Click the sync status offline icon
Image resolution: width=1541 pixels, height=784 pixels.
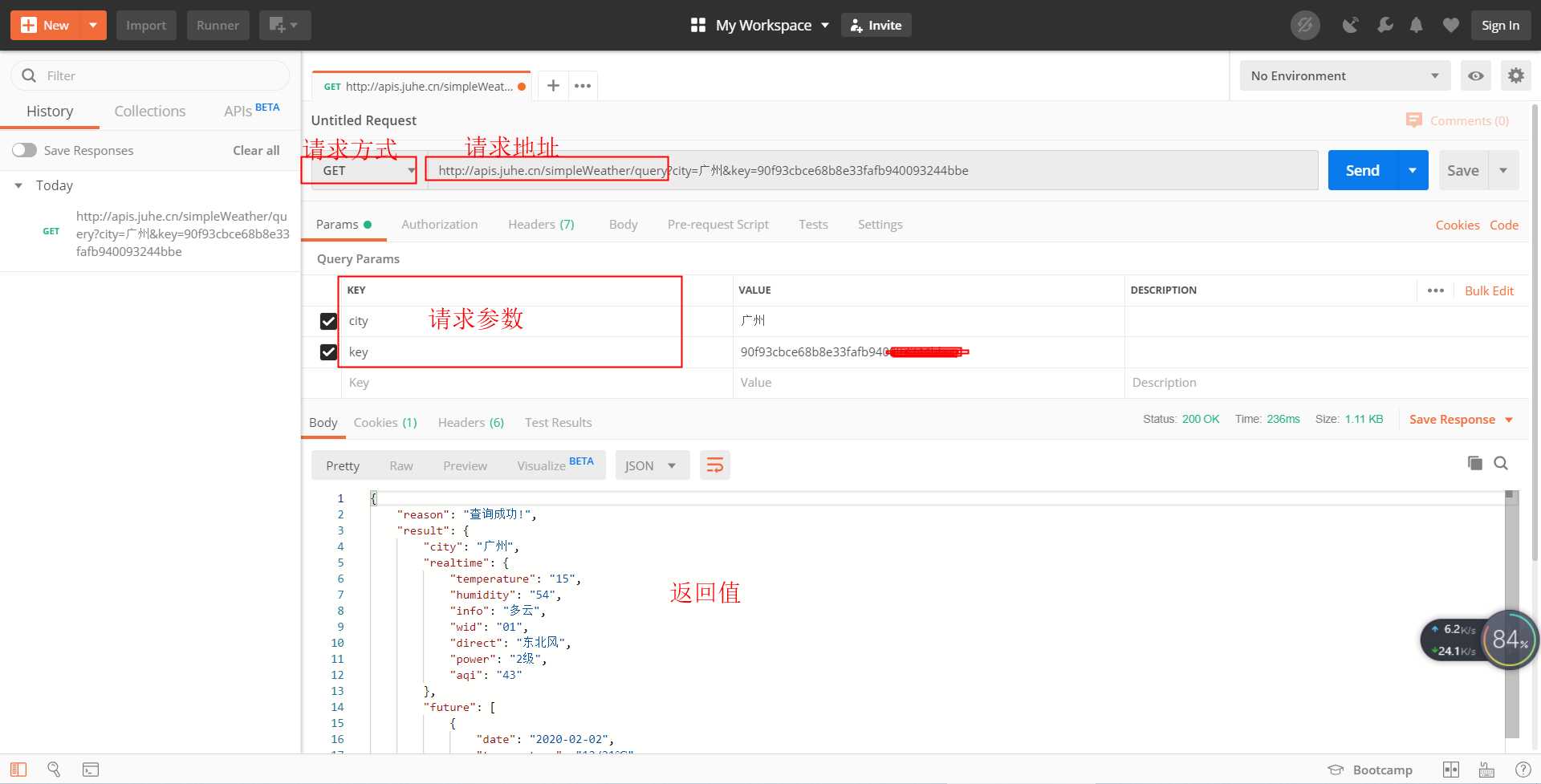[x=1305, y=25]
